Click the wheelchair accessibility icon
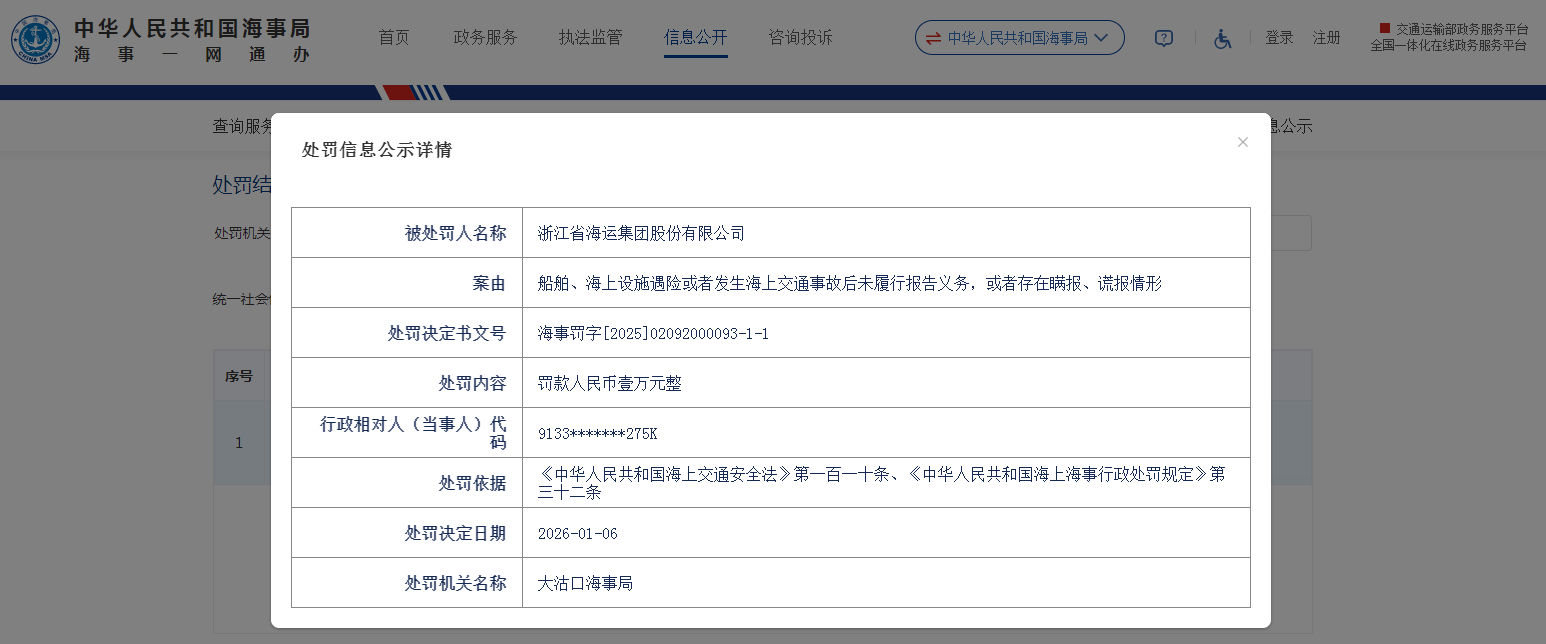 [x=1222, y=38]
